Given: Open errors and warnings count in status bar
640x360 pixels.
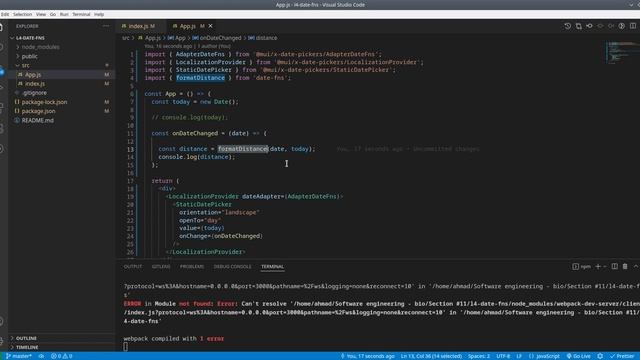Looking at the screenshot, I should click(62, 356).
